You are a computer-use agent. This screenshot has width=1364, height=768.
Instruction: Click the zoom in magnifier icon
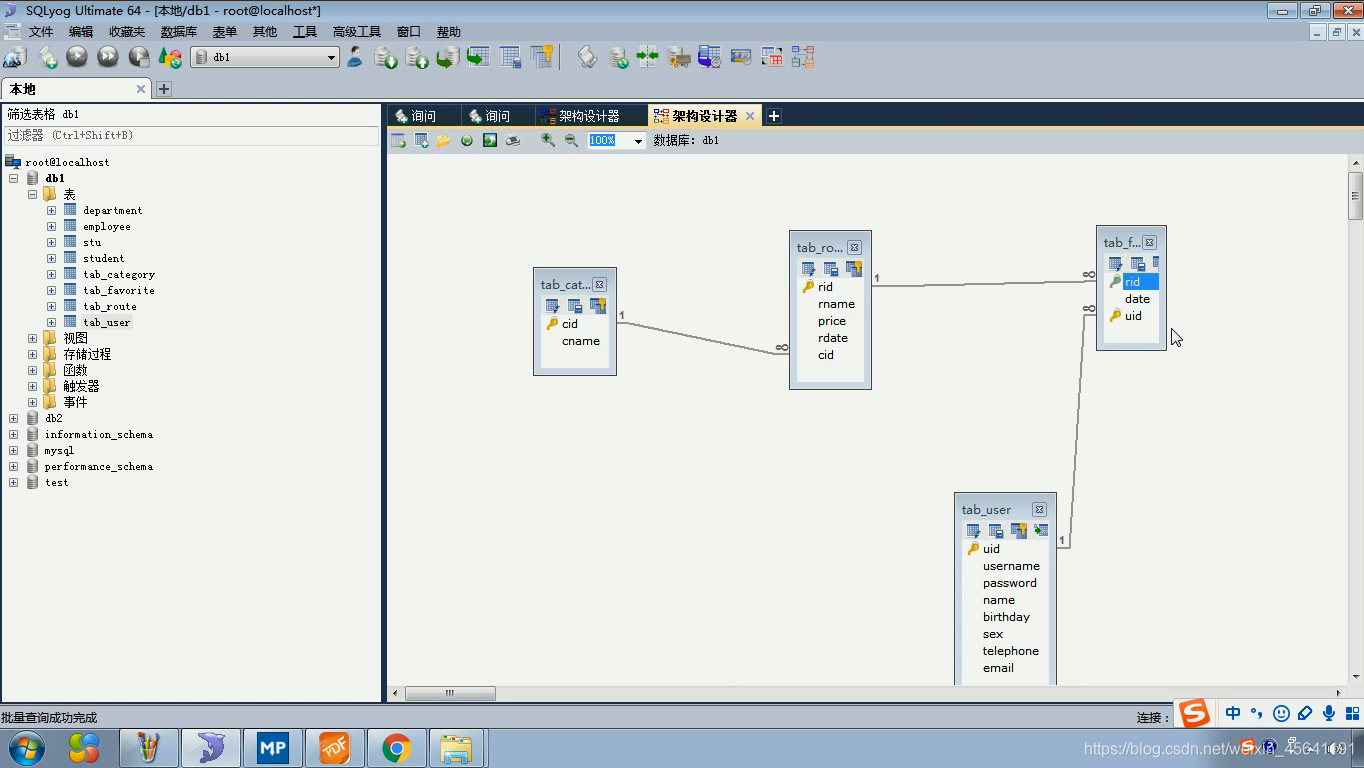[548, 140]
